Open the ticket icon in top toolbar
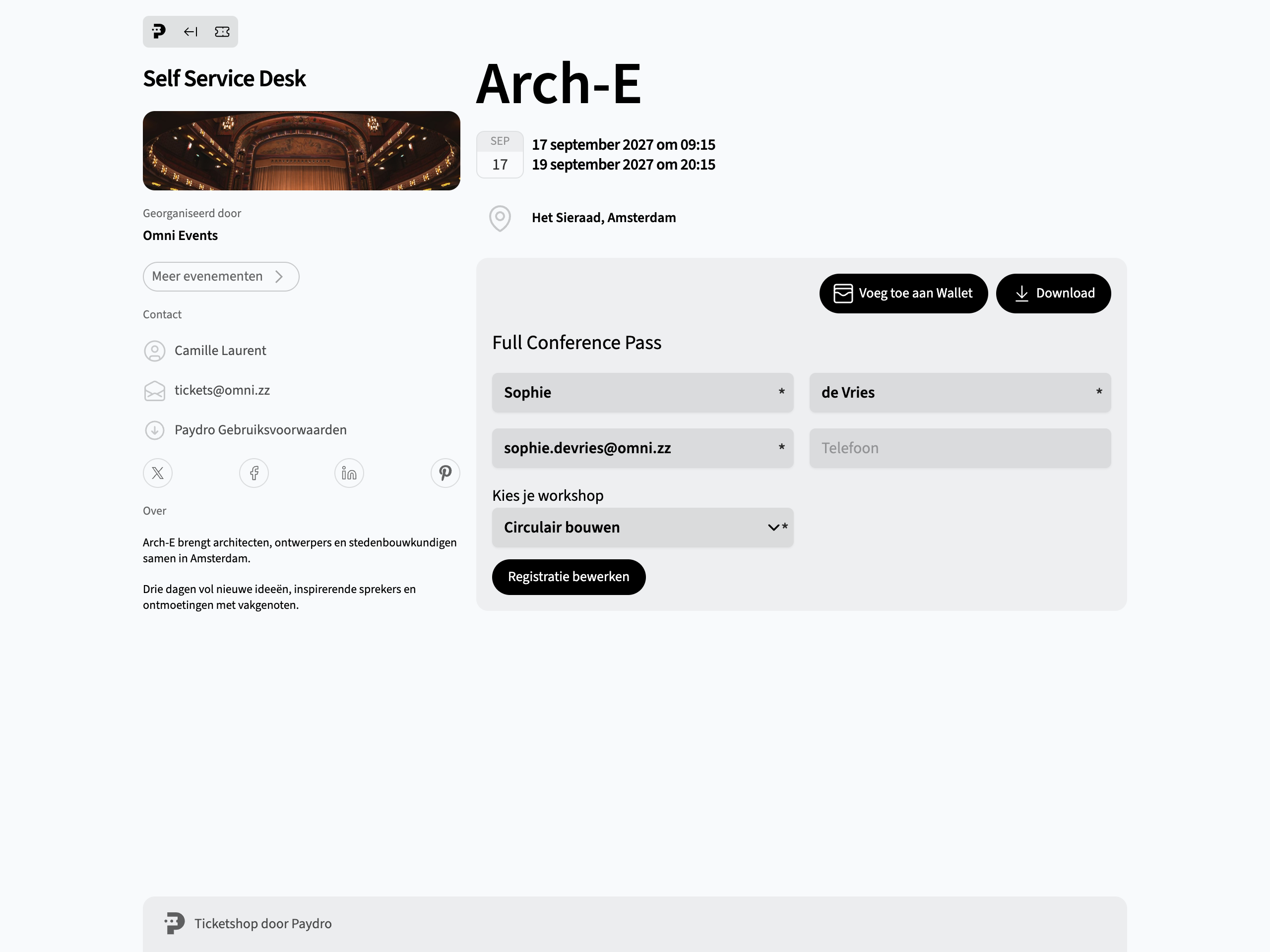This screenshot has height=952, width=1270. tap(222, 32)
